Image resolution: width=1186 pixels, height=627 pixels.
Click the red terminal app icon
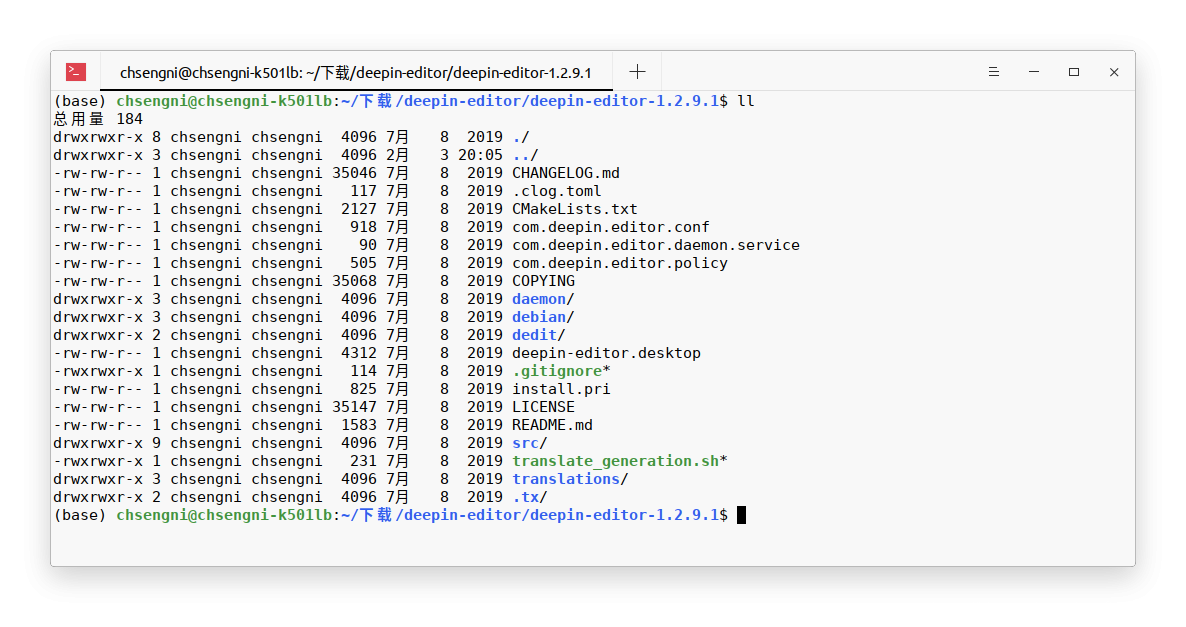tap(76, 72)
